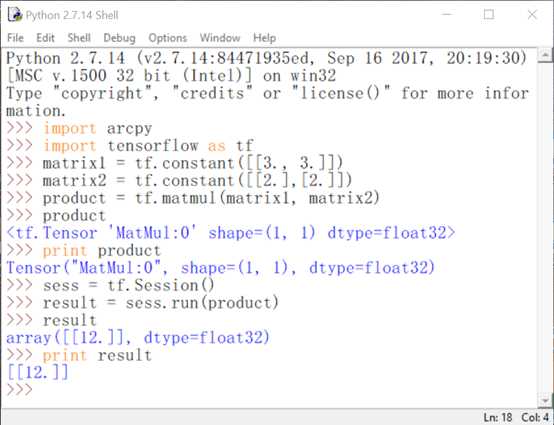Click the '<tf.Tensor 'MatMul:0'' output line
The image size is (554, 425).
(x=231, y=233)
